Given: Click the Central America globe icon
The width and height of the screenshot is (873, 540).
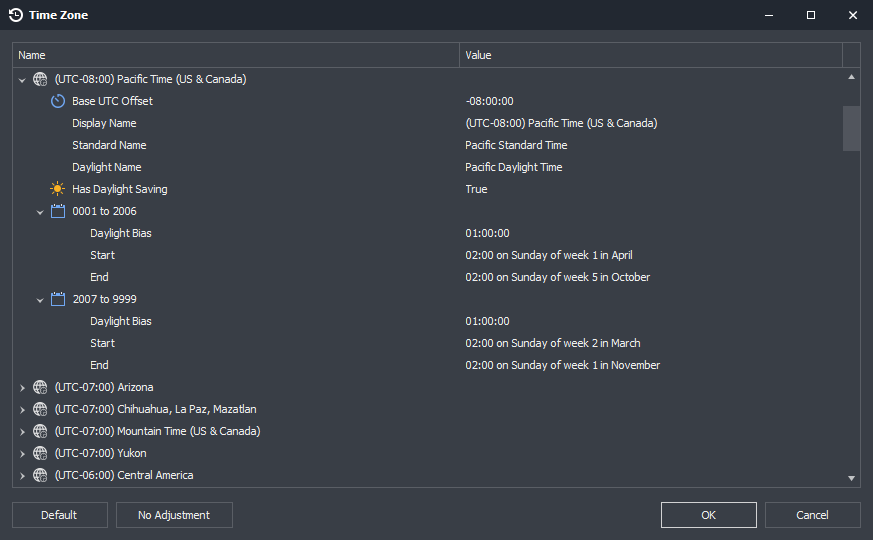Looking at the screenshot, I should (40, 475).
